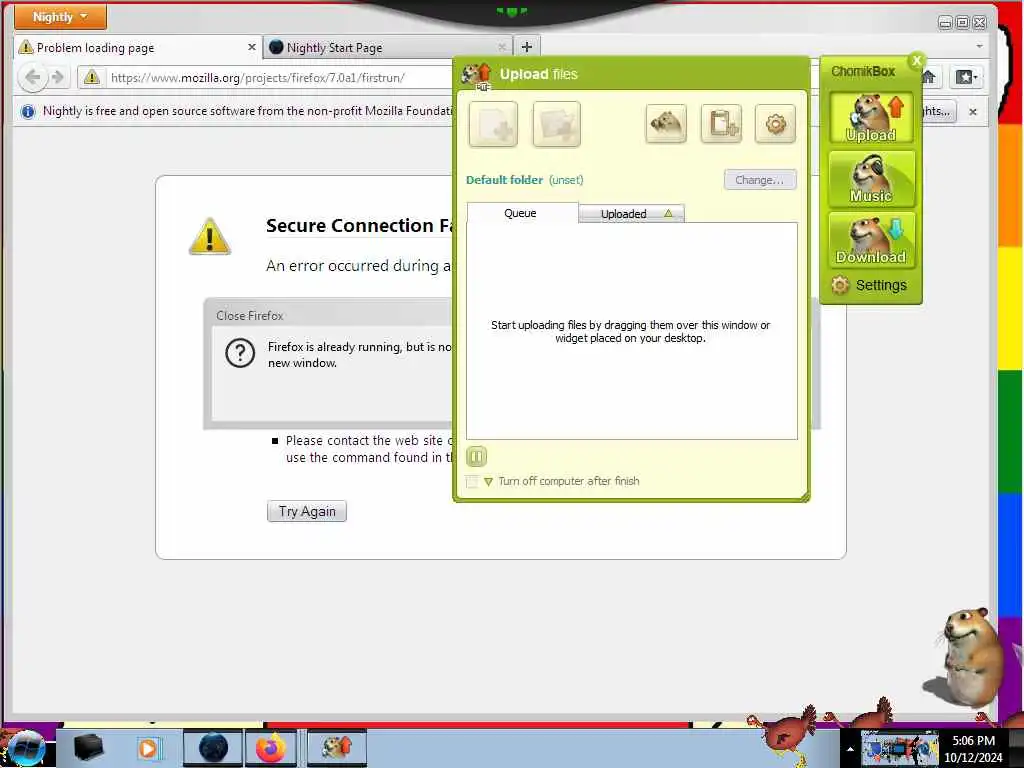Click the paste from clipboard upload icon
Viewport: 1024px width, 768px height.
tap(722, 123)
